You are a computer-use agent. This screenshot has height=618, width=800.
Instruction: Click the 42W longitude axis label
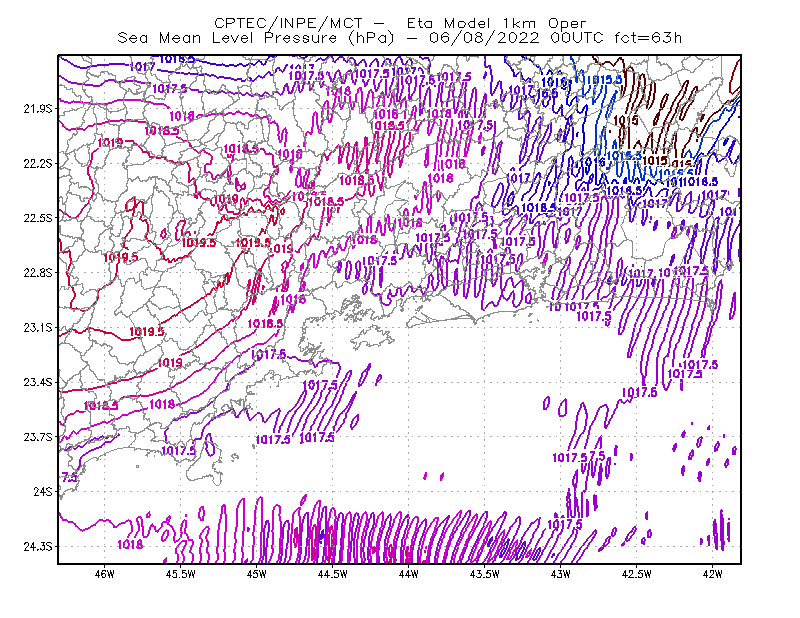tap(713, 574)
